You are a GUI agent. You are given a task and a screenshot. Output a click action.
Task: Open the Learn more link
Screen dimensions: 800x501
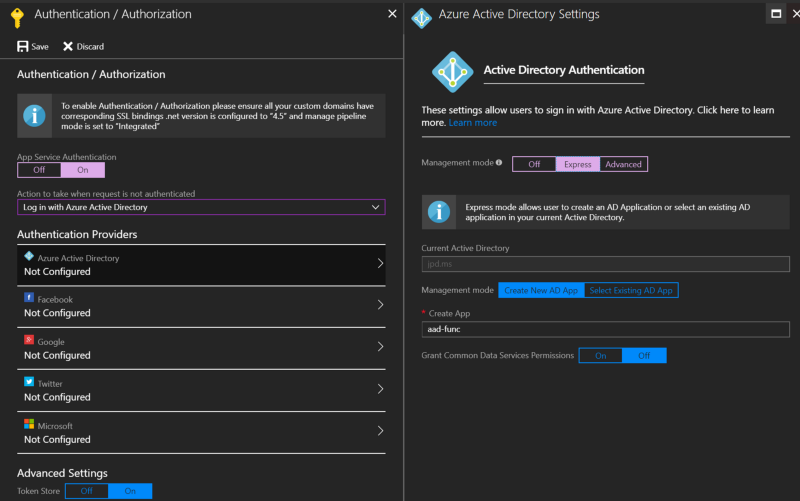point(472,122)
